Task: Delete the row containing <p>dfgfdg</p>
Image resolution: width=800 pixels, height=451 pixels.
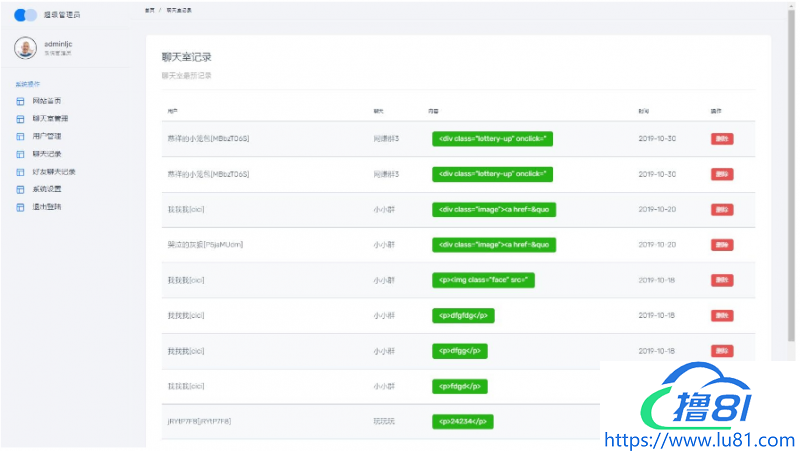Action: click(721, 315)
